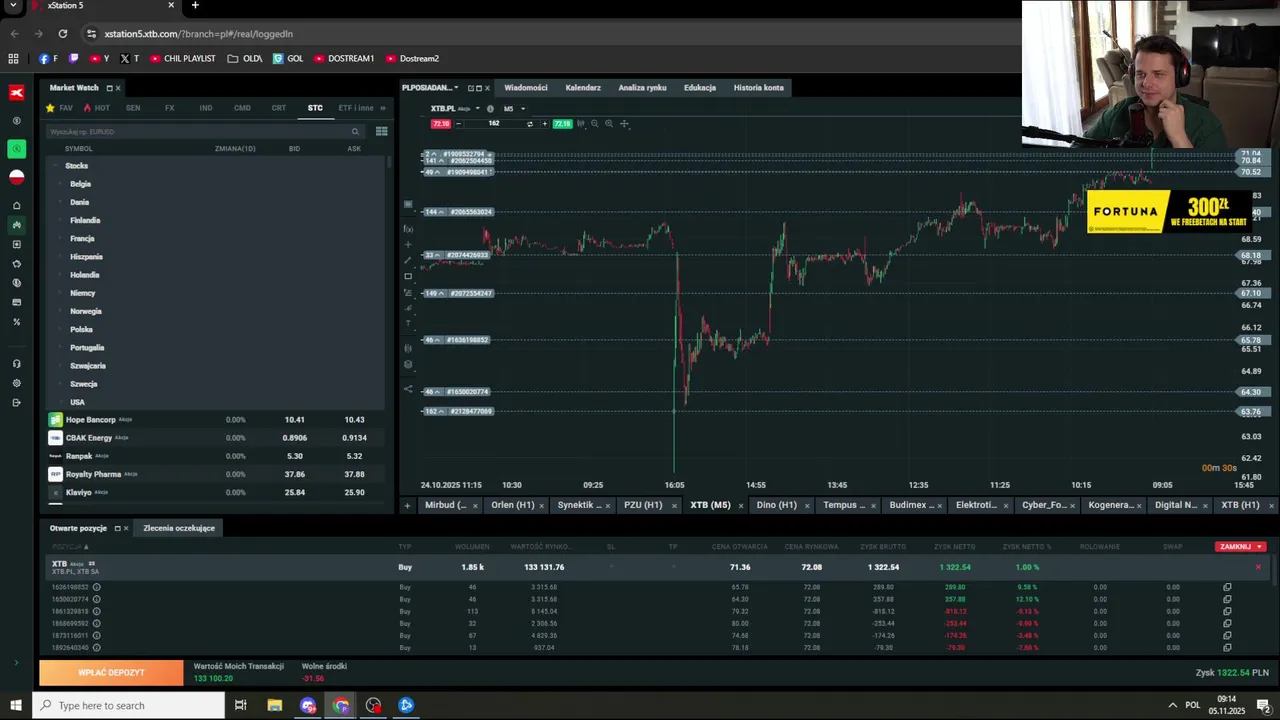Image resolution: width=1280 pixels, height=720 pixels.
Task: Switch to the FX category tab
Action: coord(169,108)
